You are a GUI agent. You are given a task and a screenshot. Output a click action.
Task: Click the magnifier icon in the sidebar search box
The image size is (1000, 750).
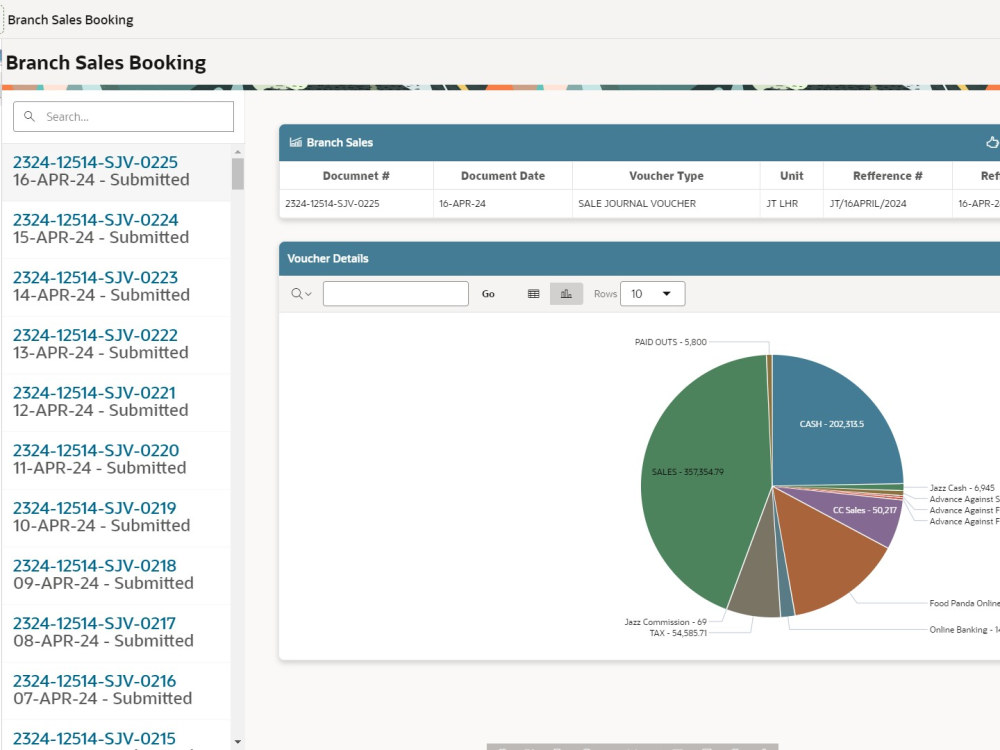(29, 116)
